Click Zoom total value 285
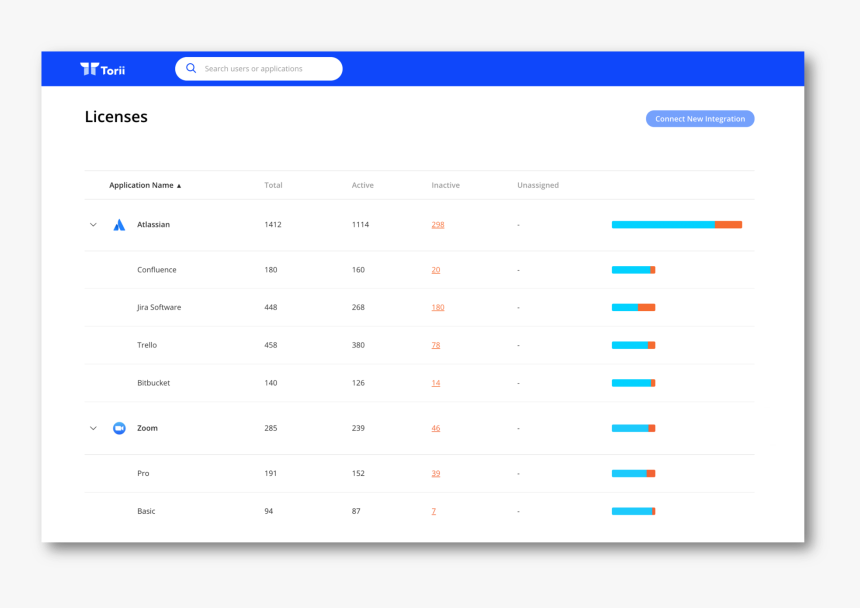860x608 pixels. [x=270, y=428]
